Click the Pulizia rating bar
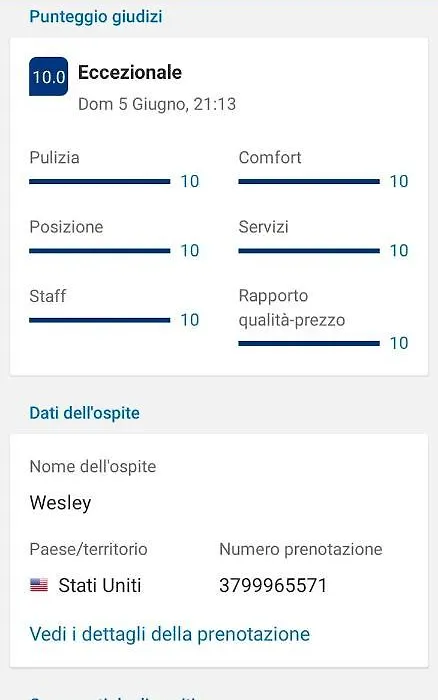The height and width of the screenshot is (700, 438). point(100,182)
